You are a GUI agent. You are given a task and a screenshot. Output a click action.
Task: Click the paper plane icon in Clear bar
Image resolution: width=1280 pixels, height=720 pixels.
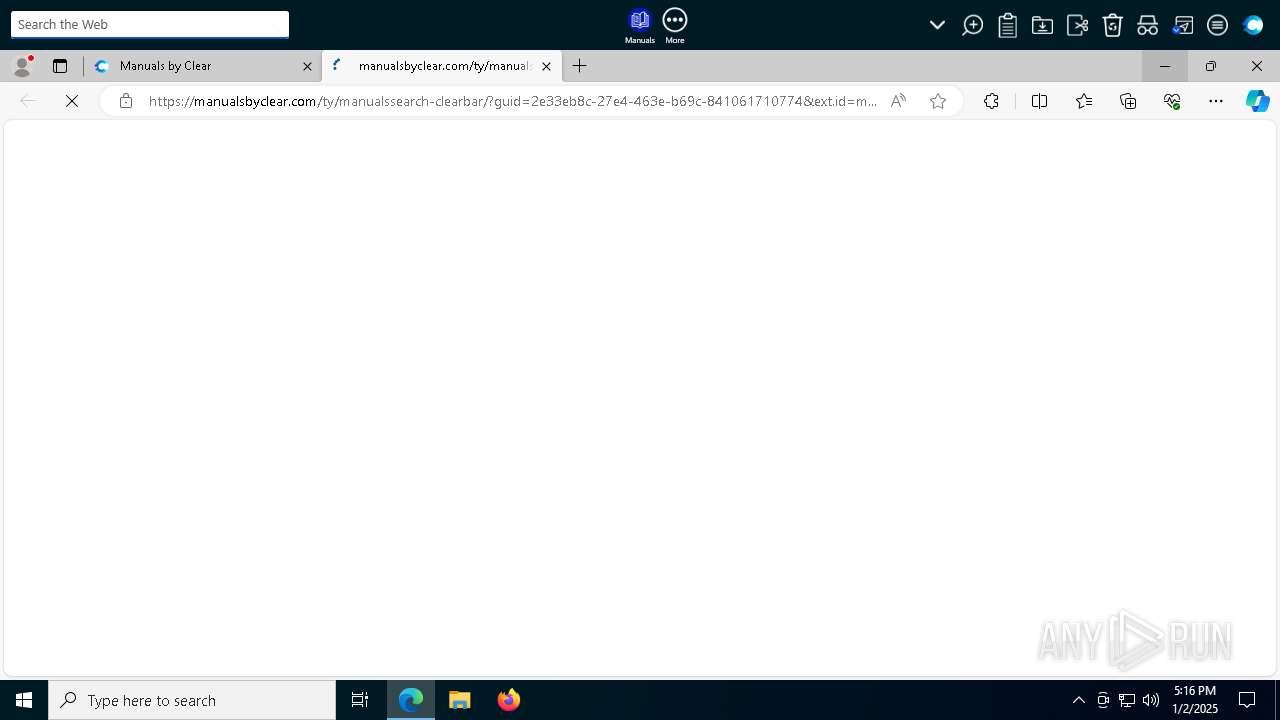tap(1183, 25)
